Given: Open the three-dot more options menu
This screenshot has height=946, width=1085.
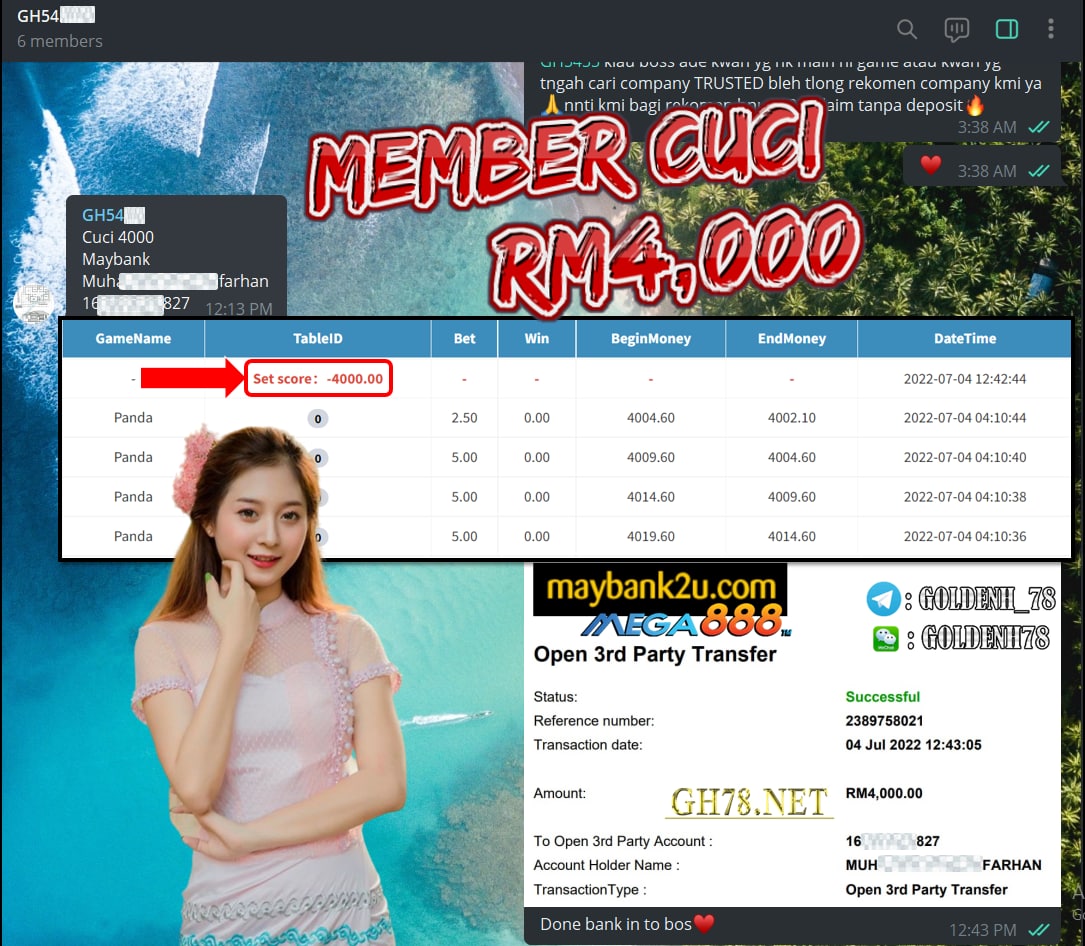Looking at the screenshot, I should 1050,29.
